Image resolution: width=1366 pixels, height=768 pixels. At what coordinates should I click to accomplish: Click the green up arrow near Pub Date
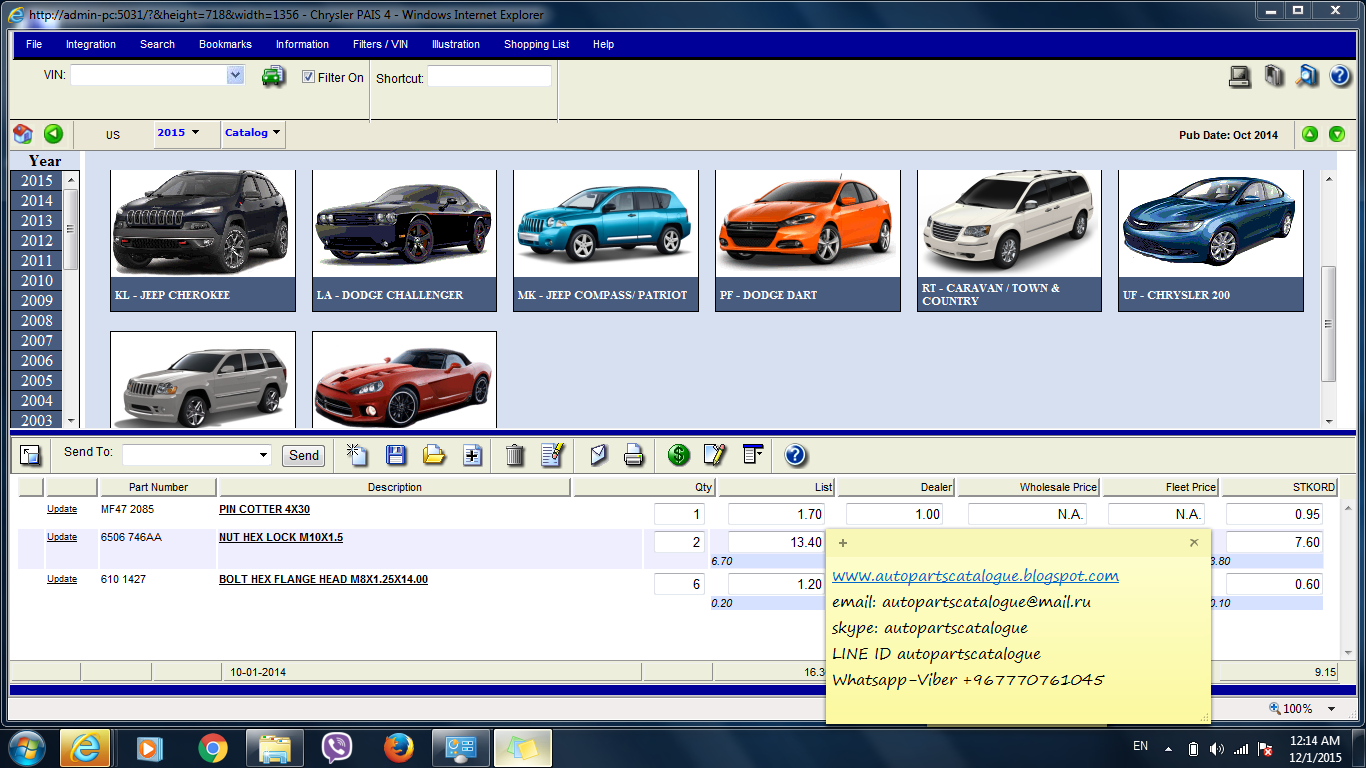(1310, 134)
